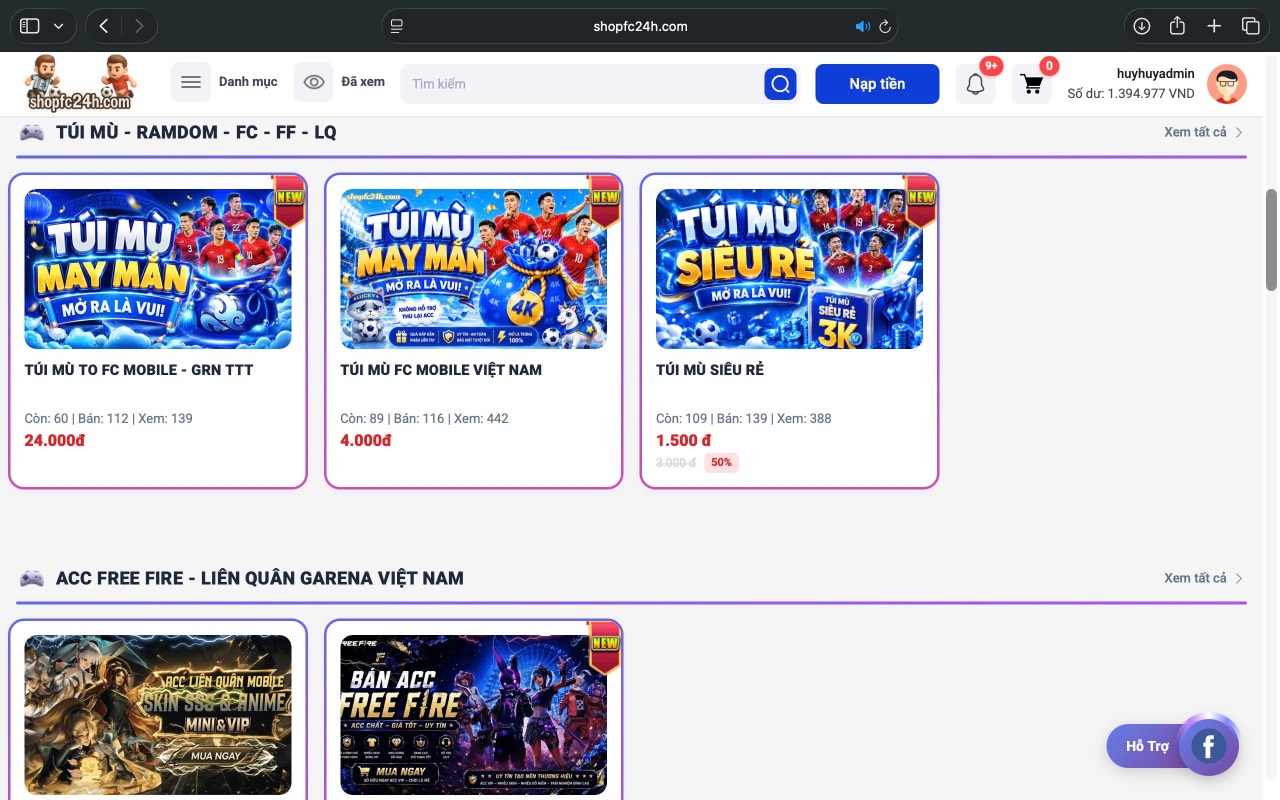Click the shopfc24h.com address bar
Viewport: 1280px width, 800px height.
point(640,26)
